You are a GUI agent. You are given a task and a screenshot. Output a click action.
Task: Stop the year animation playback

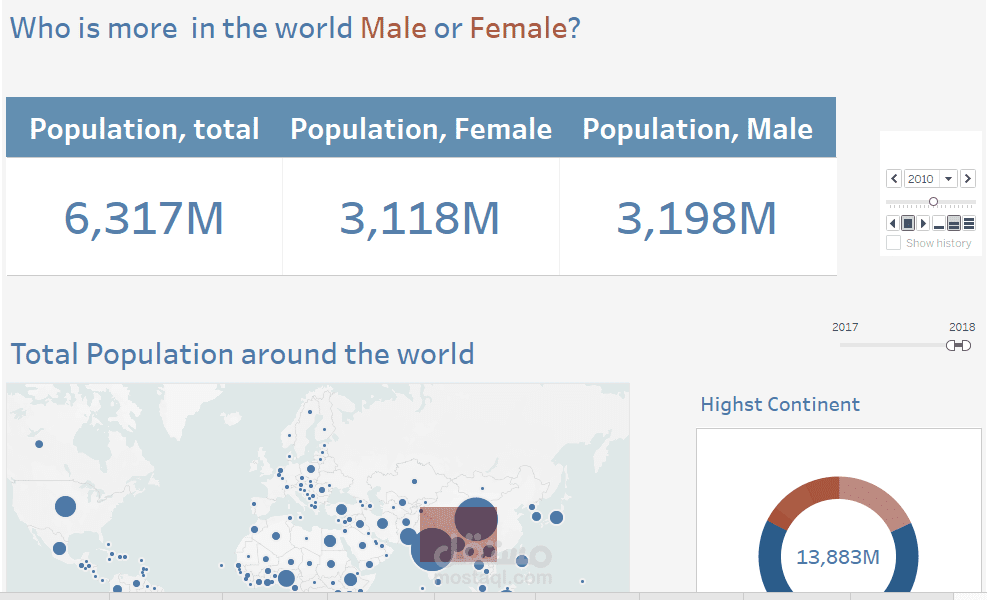coord(908,223)
